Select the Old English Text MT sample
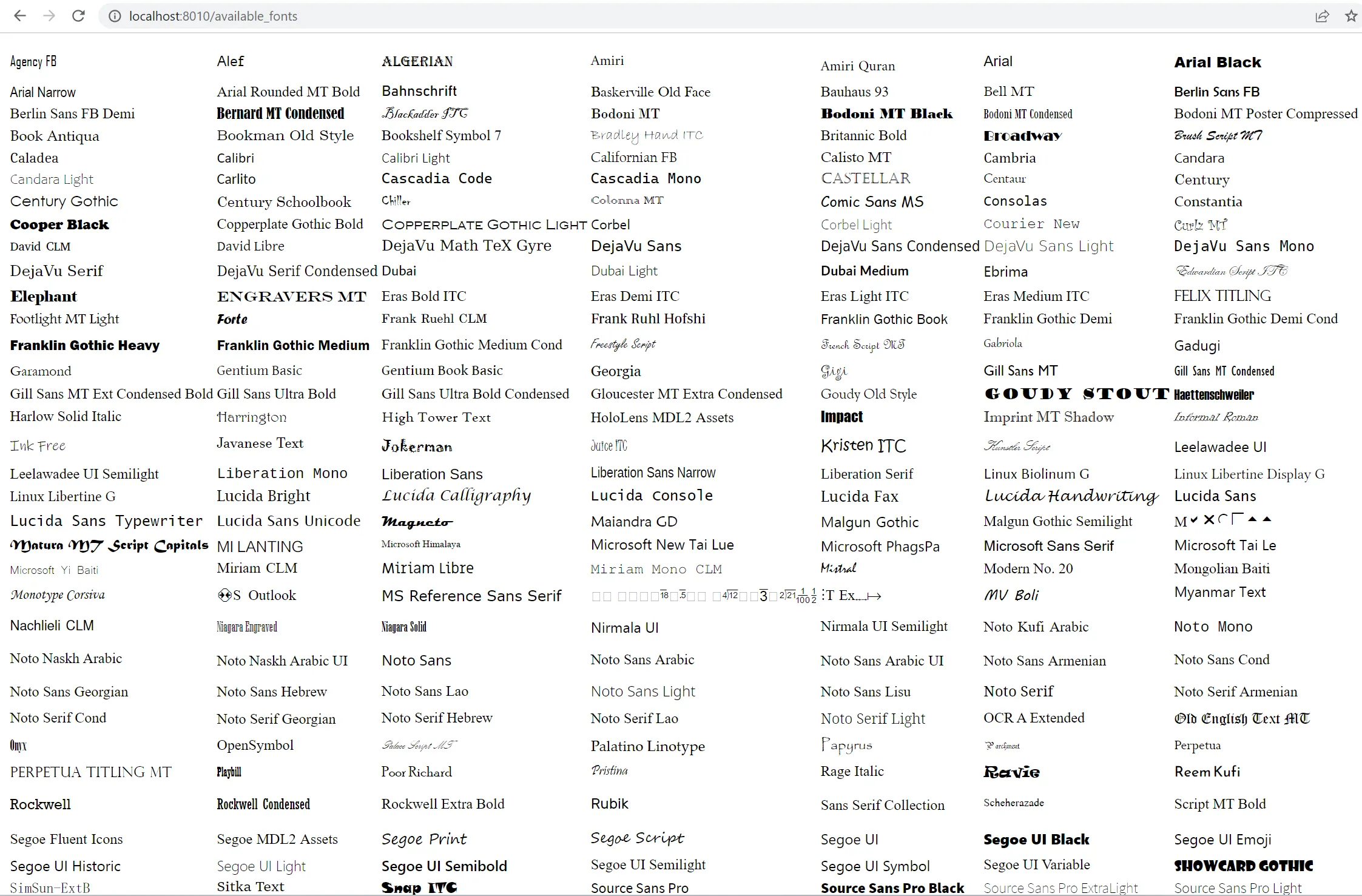This screenshot has width=1362, height=896. click(1242, 719)
